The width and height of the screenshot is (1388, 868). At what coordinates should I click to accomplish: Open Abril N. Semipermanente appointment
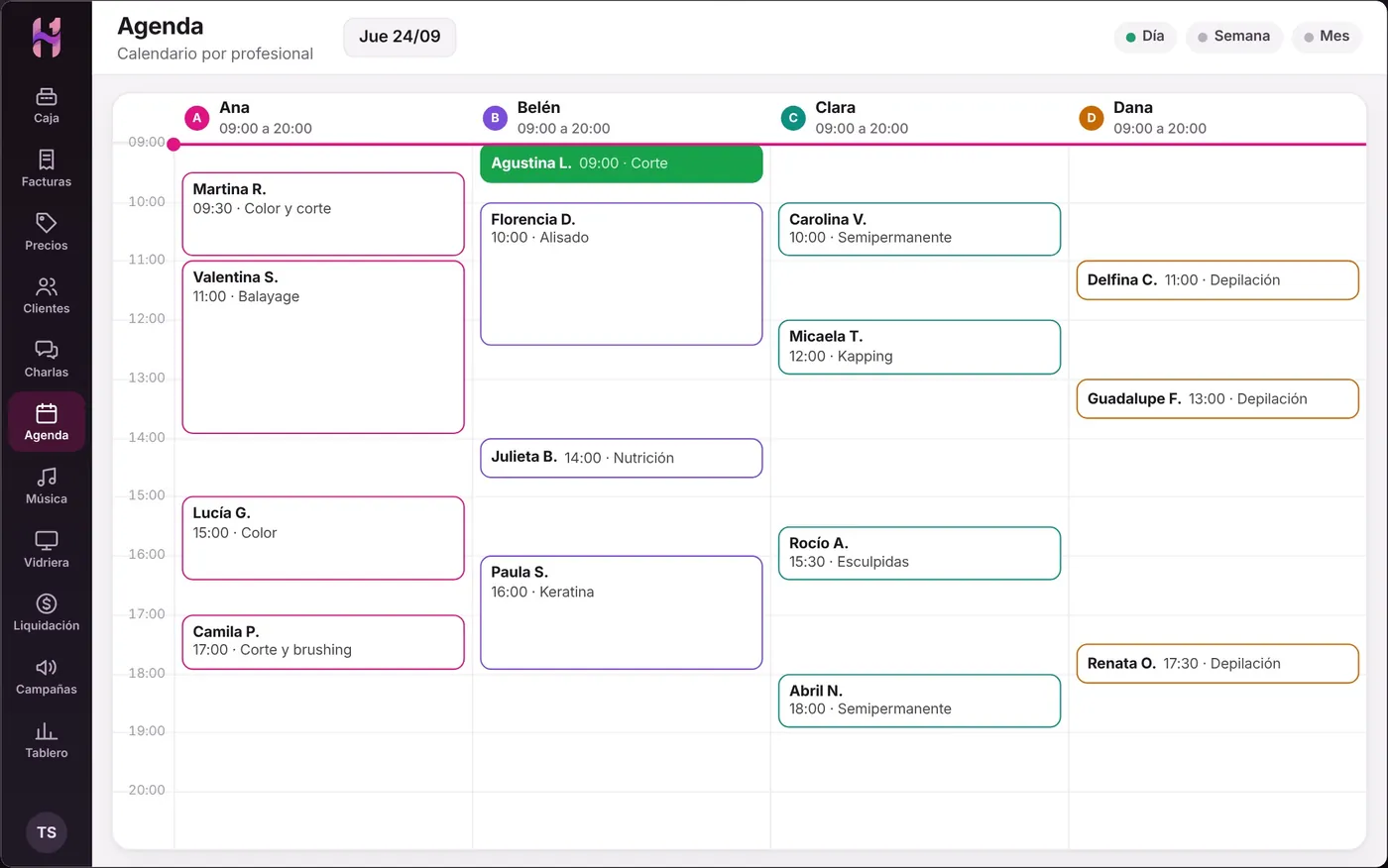tap(920, 701)
